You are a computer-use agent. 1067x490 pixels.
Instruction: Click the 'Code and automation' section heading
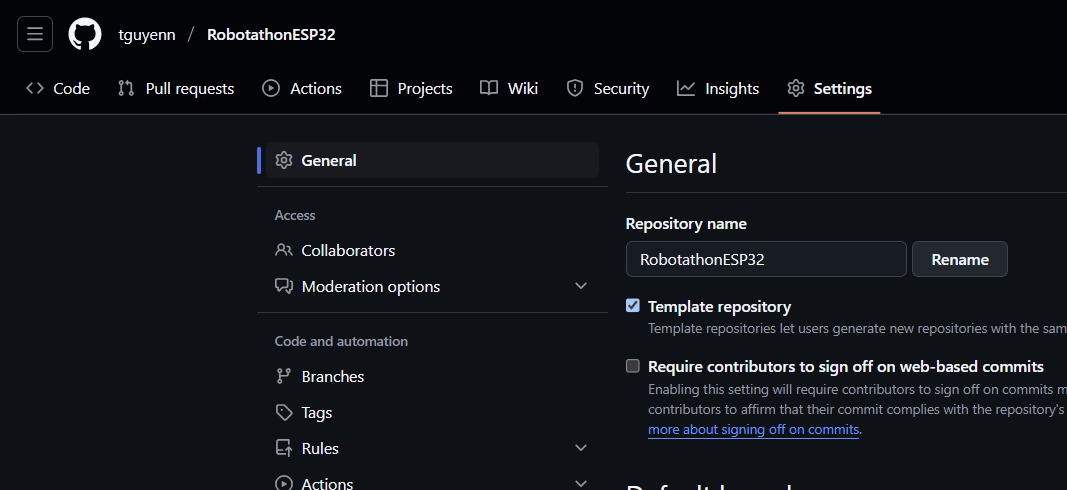[x=341, y=341]
